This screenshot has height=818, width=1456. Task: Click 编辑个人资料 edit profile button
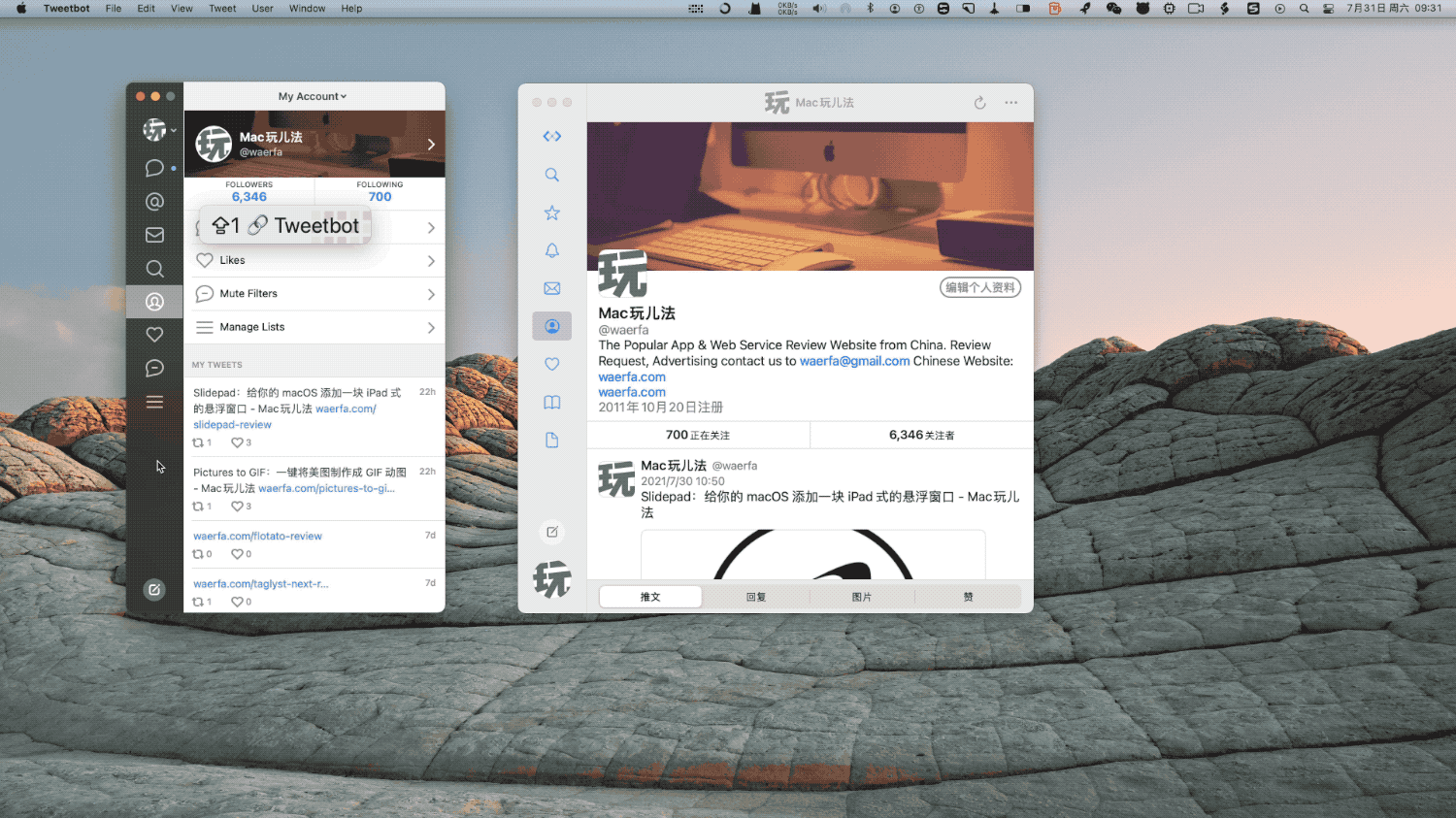[980, 287]
